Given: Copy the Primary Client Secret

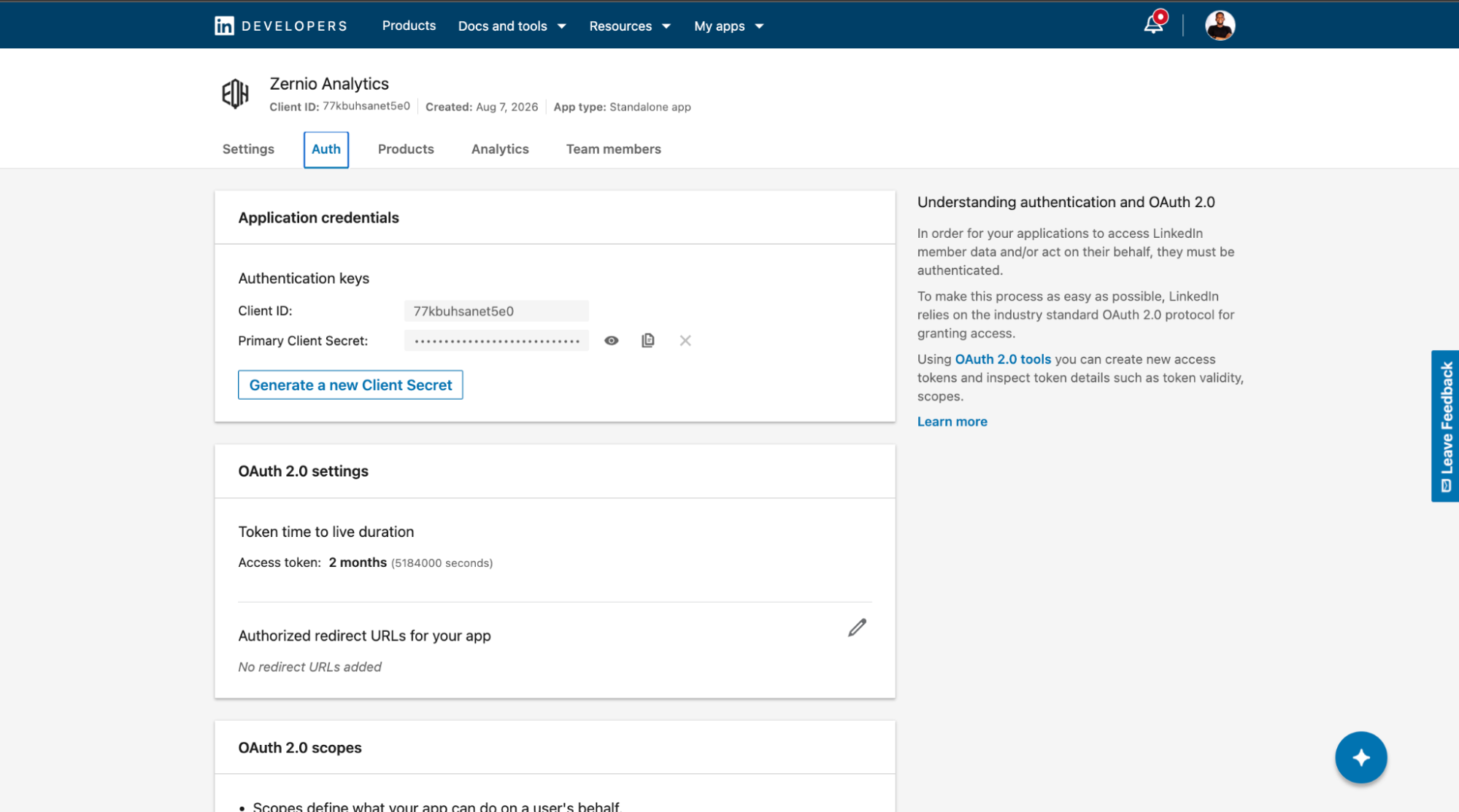Looking at the screenshot, I should point(648,341).
